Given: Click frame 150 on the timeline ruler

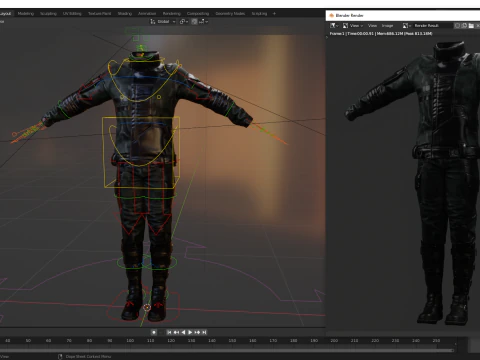Looking at the screenshot, I should [232, 341].
